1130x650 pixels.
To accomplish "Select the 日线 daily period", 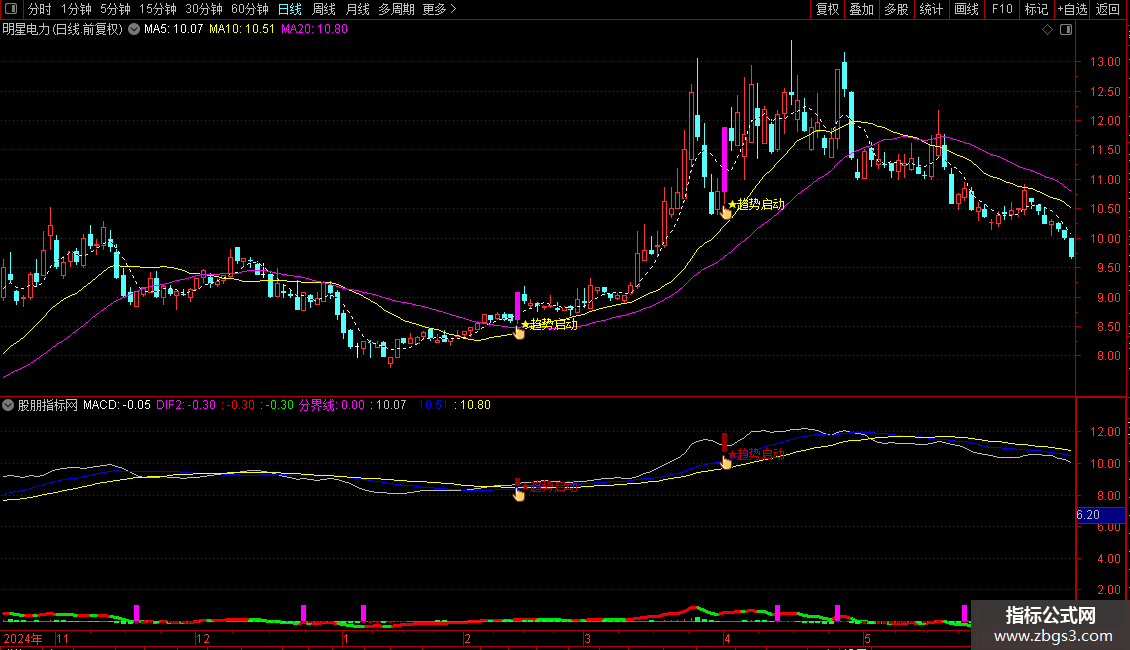I will coord(290,9).
